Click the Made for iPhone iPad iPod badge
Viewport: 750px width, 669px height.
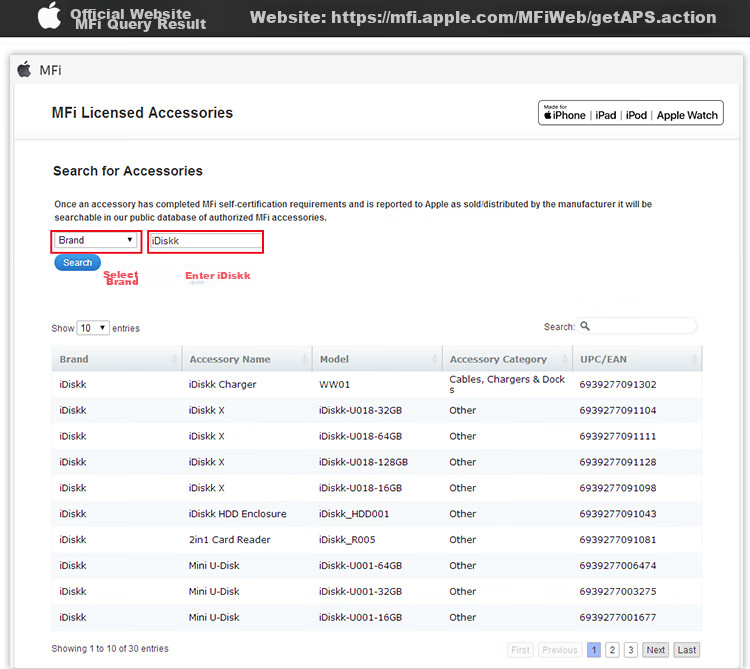(x=630, y=113)
